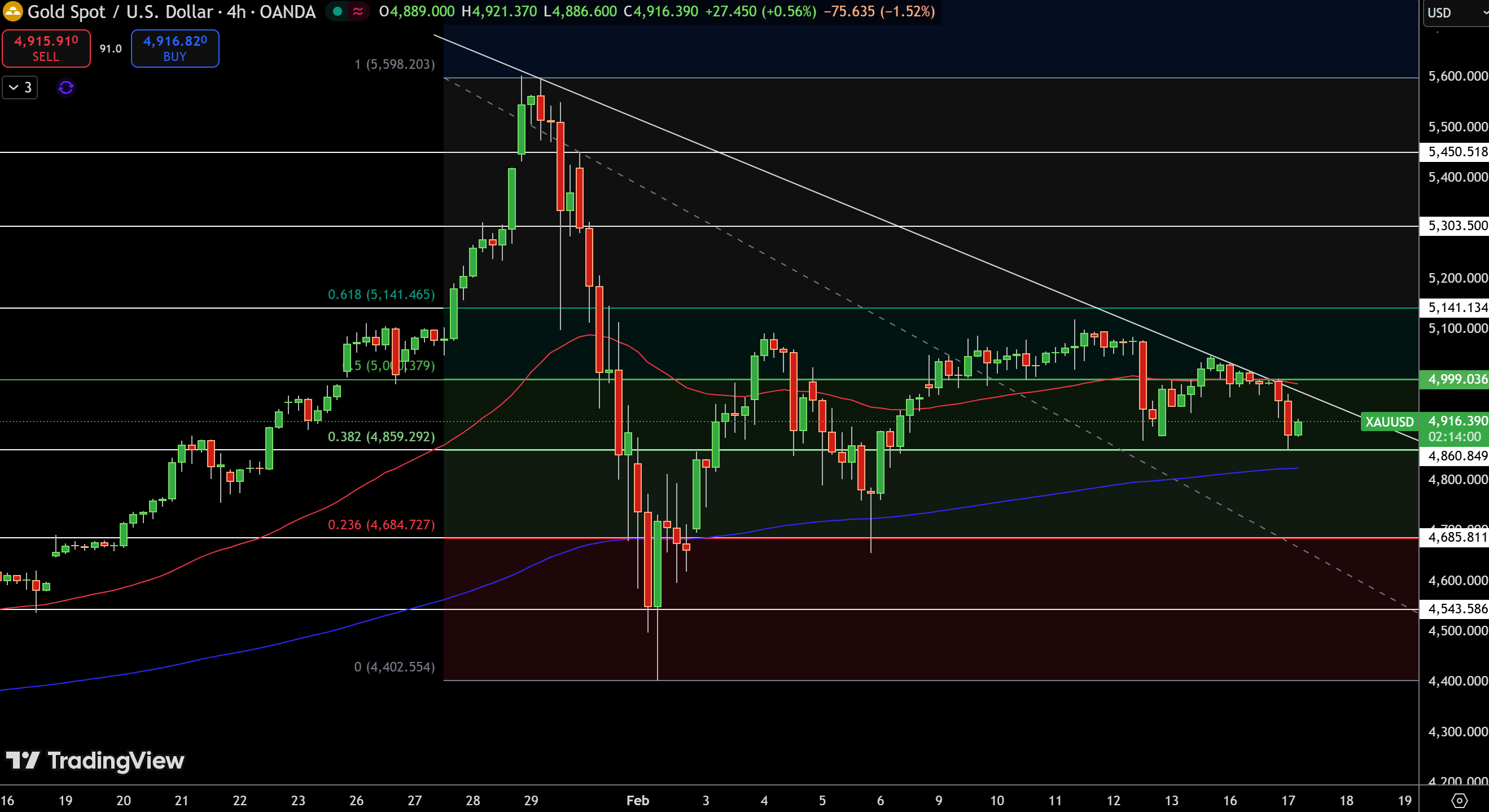Click the 5,303.500 price axis label
The width and height of the screenshot is (1489, 812).
[x=1455, y=225]
